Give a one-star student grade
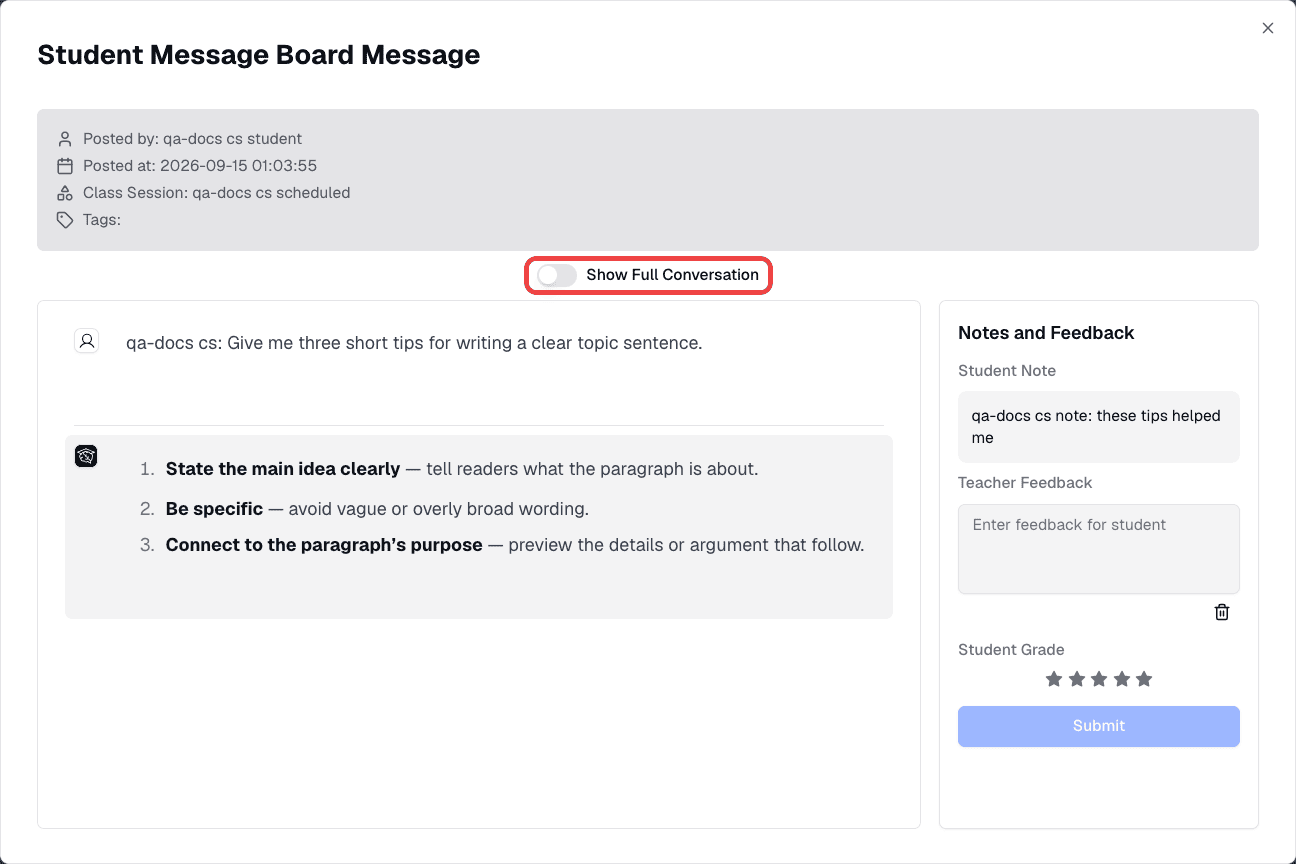Viewport: 1296px width, 864px height. (x=1054, y=679)
